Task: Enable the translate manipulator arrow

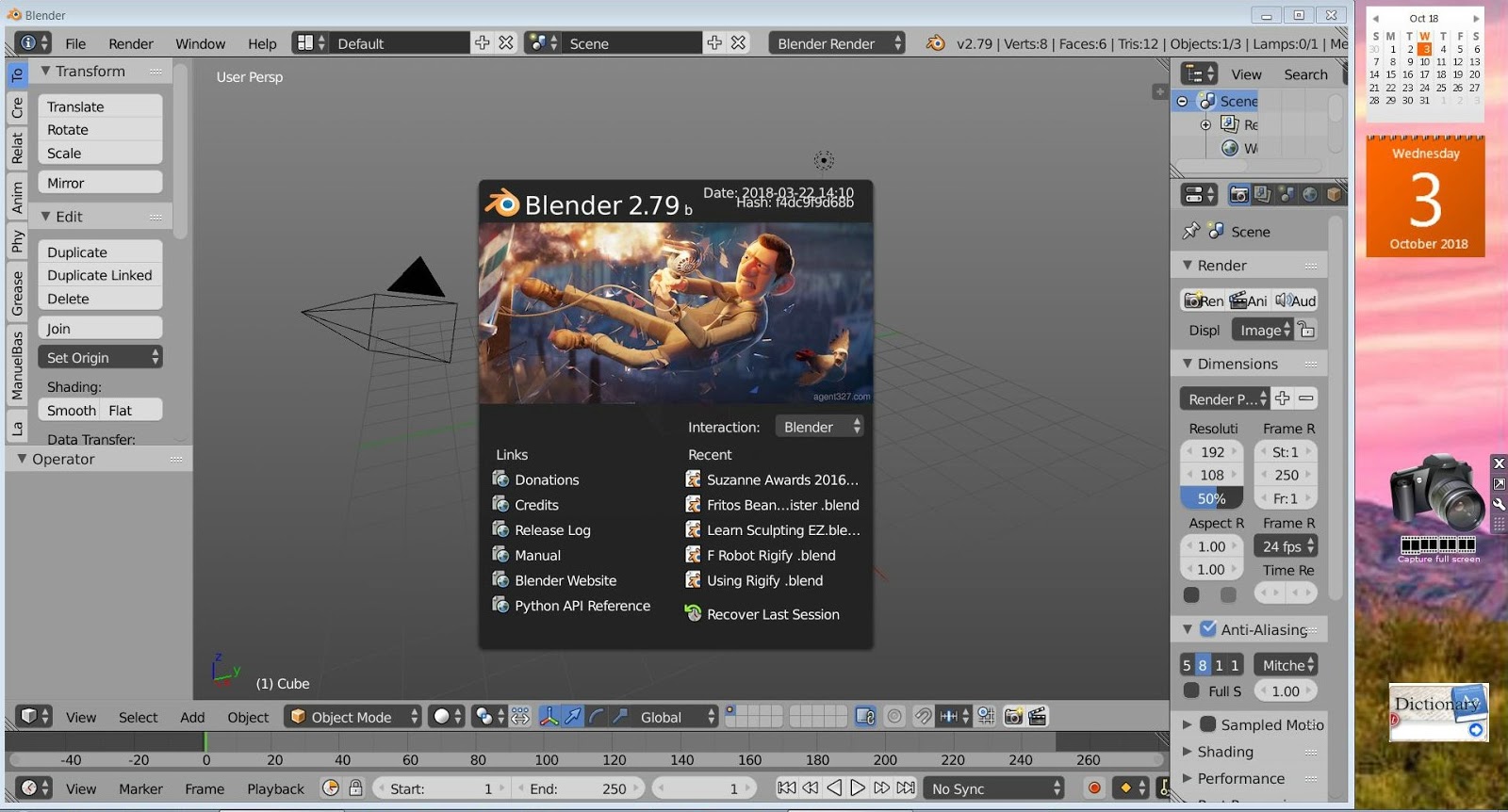Action: (573, 717)
